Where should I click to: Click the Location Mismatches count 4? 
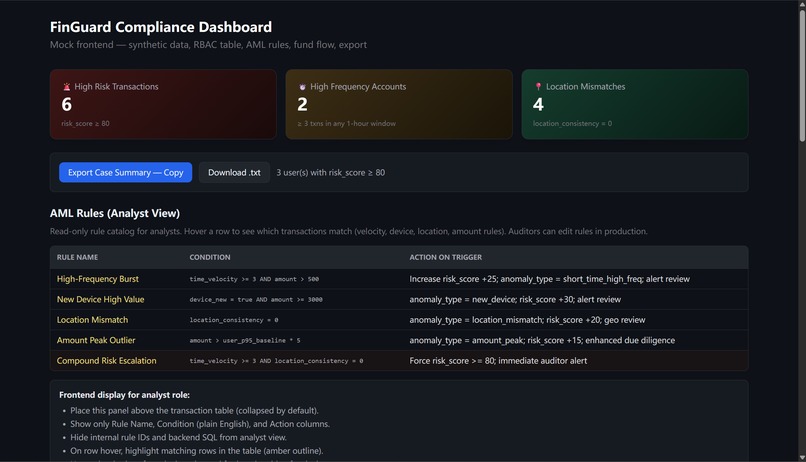tap(538, 105)
